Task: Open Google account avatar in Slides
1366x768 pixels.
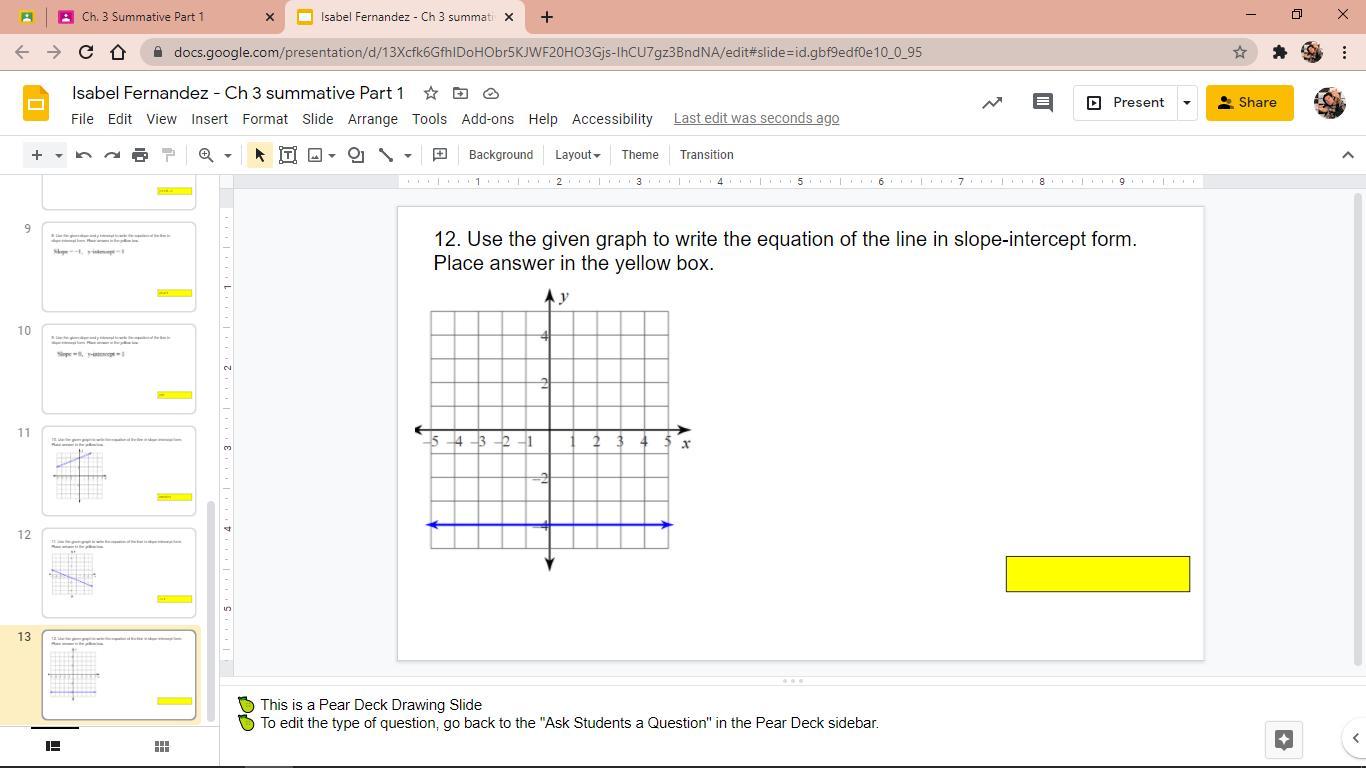Action: pos(1329,103)
